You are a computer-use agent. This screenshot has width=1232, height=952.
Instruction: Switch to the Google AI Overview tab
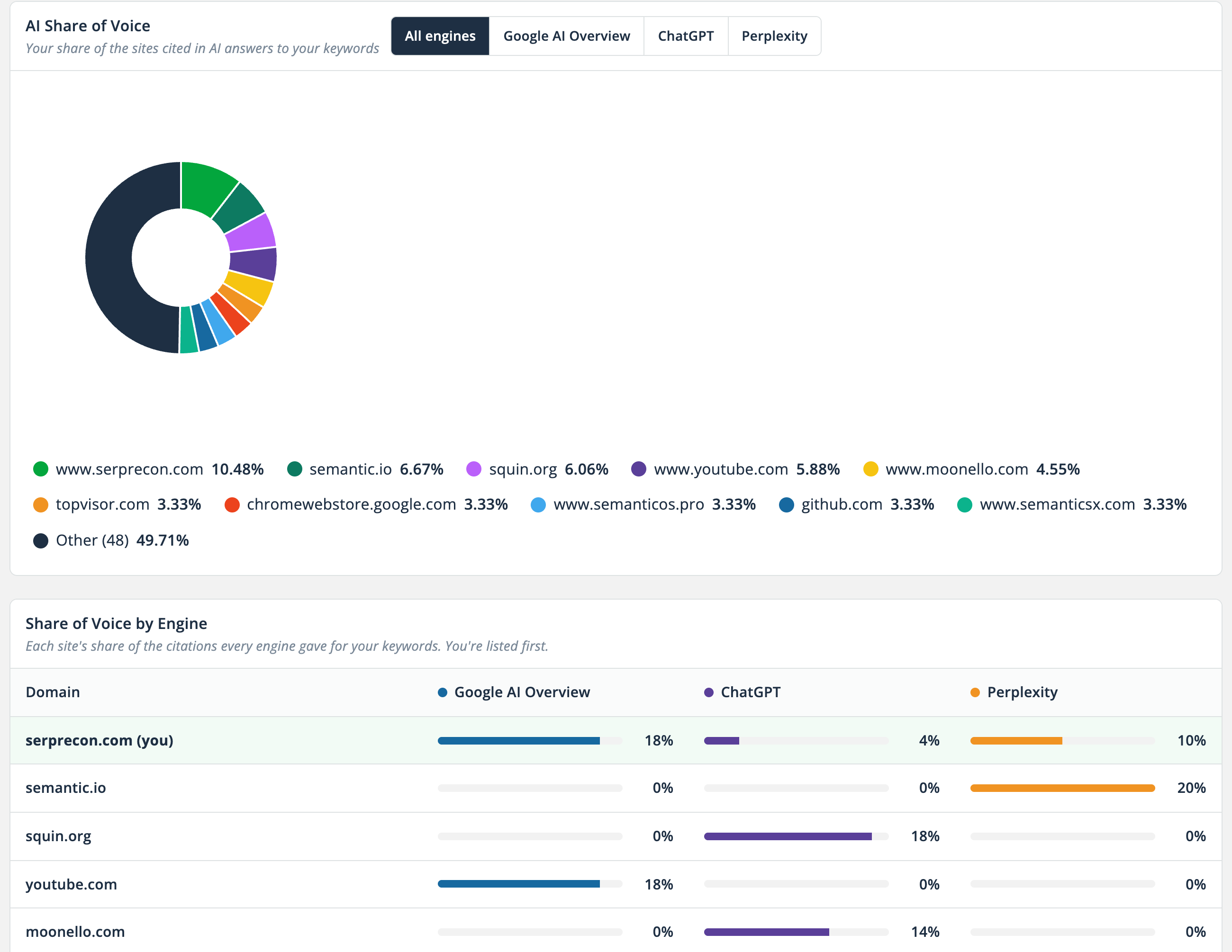click(566, 36)
